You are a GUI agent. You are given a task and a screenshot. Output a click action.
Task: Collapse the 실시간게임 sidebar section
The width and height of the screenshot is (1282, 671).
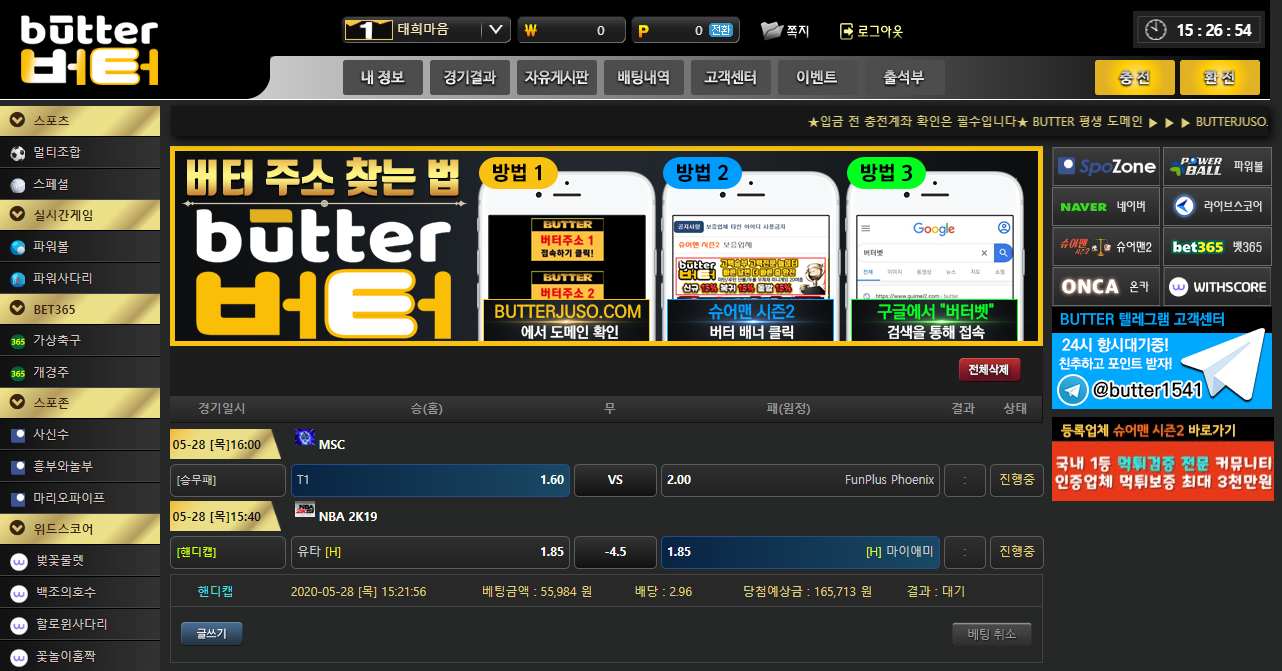coord(17,215)
